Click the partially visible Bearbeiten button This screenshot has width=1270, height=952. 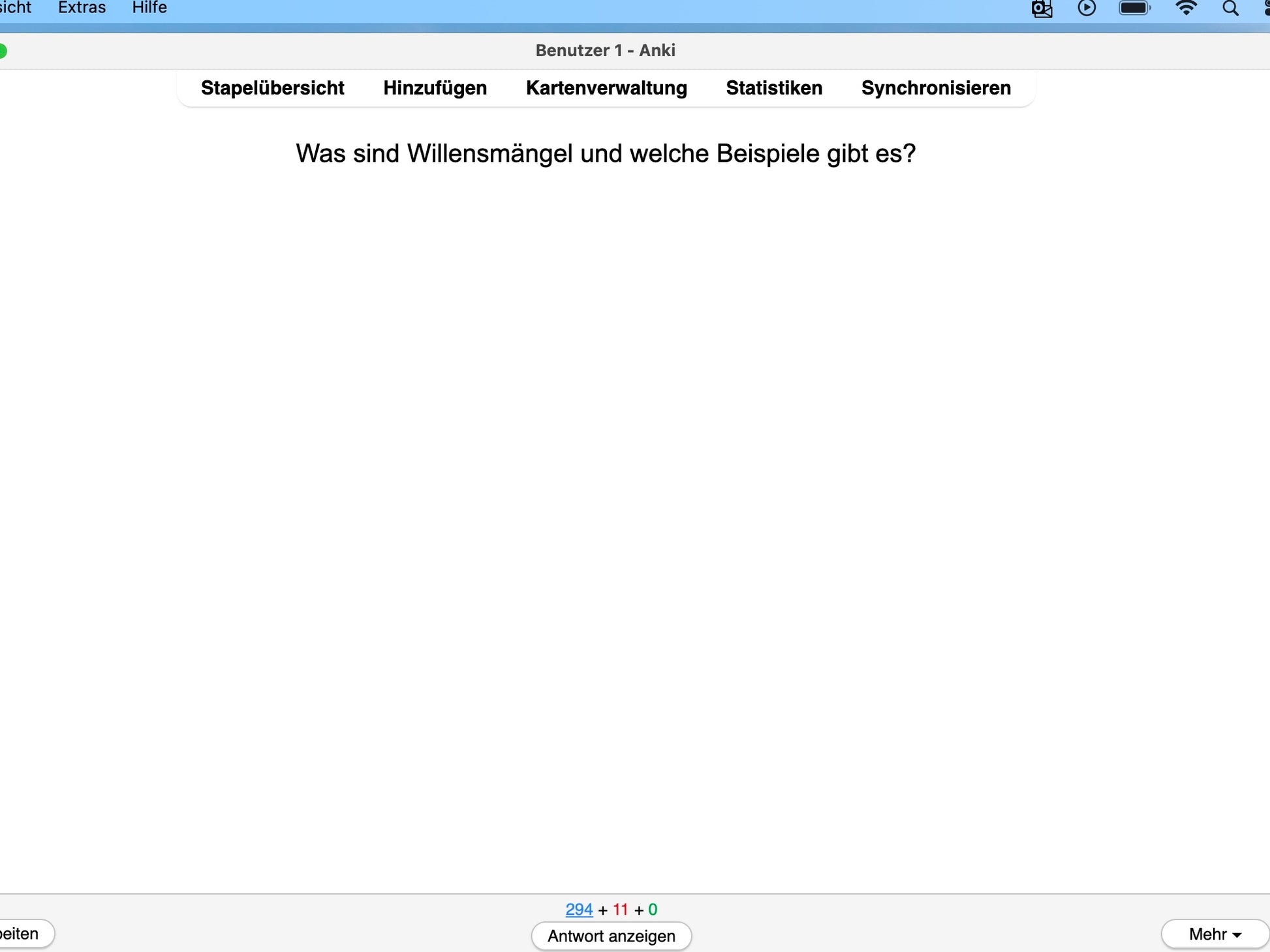23,934
